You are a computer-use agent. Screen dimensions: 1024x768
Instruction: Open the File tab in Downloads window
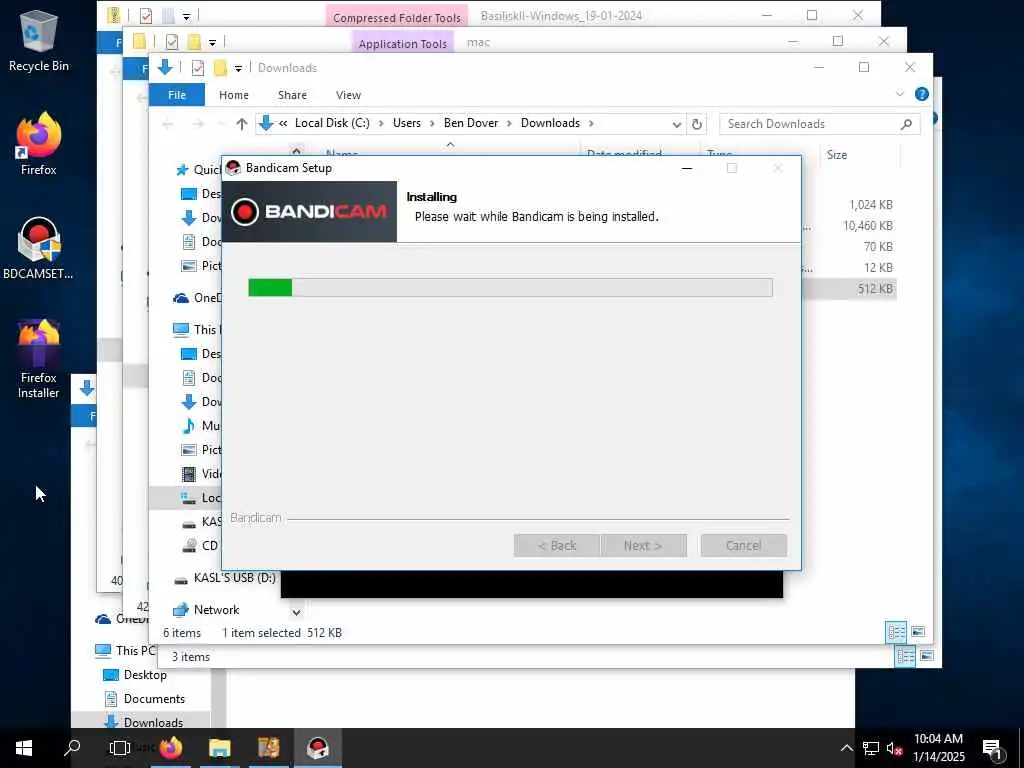coord(177,95)
